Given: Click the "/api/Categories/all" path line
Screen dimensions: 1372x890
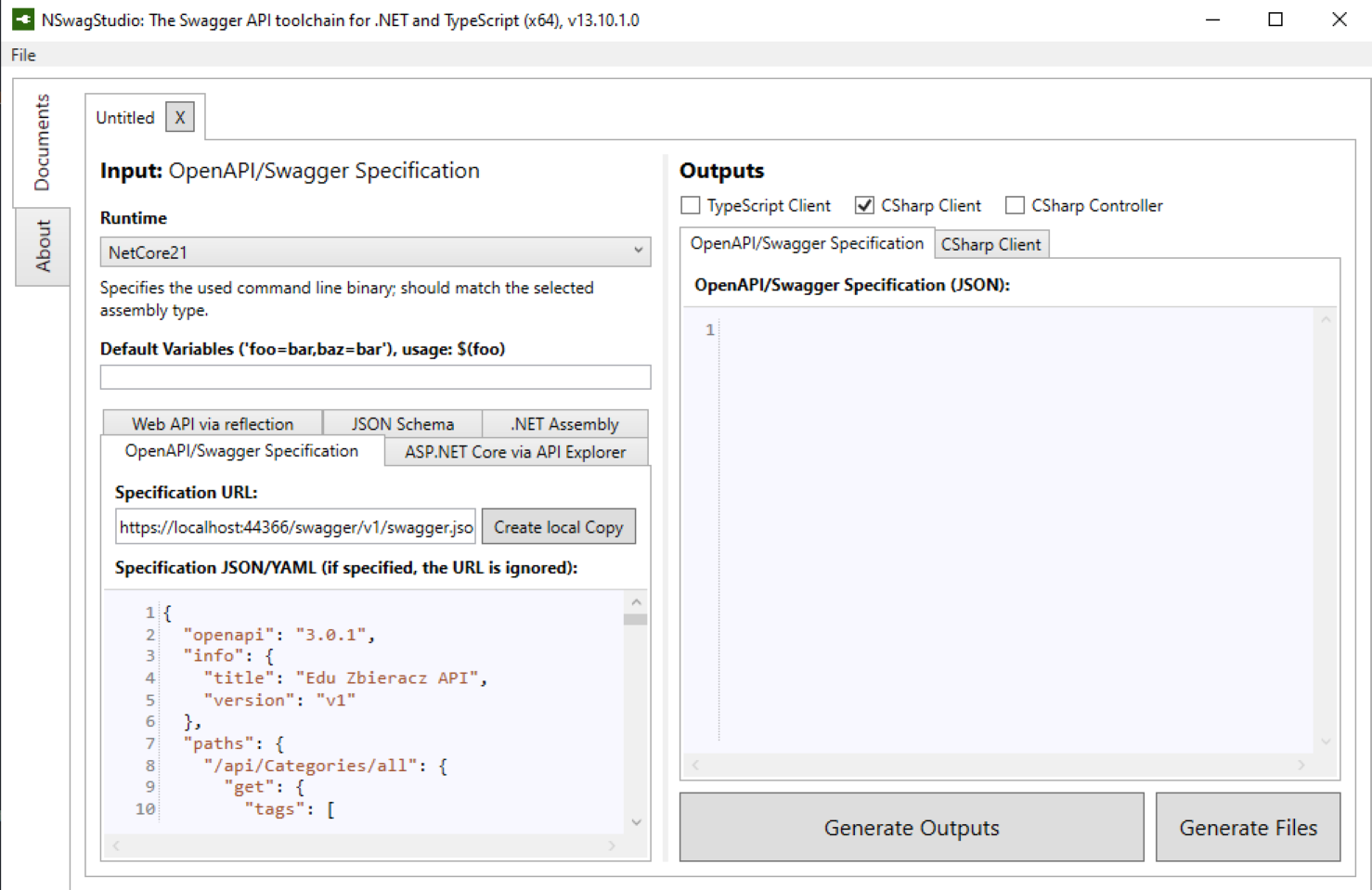Looking at the screenshot, I should click(x=325, y=766).
